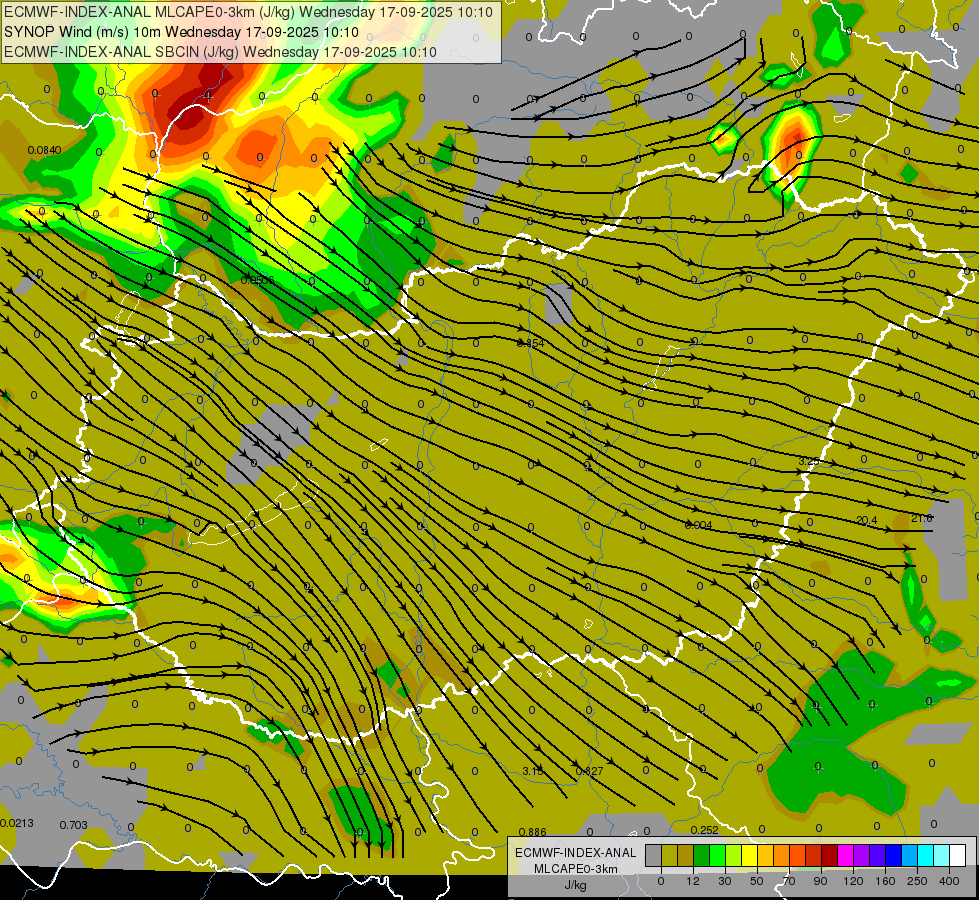979x900 pixels.
Task: Click the legend label MLCAPE0-3km
Action: click(575, 869)
